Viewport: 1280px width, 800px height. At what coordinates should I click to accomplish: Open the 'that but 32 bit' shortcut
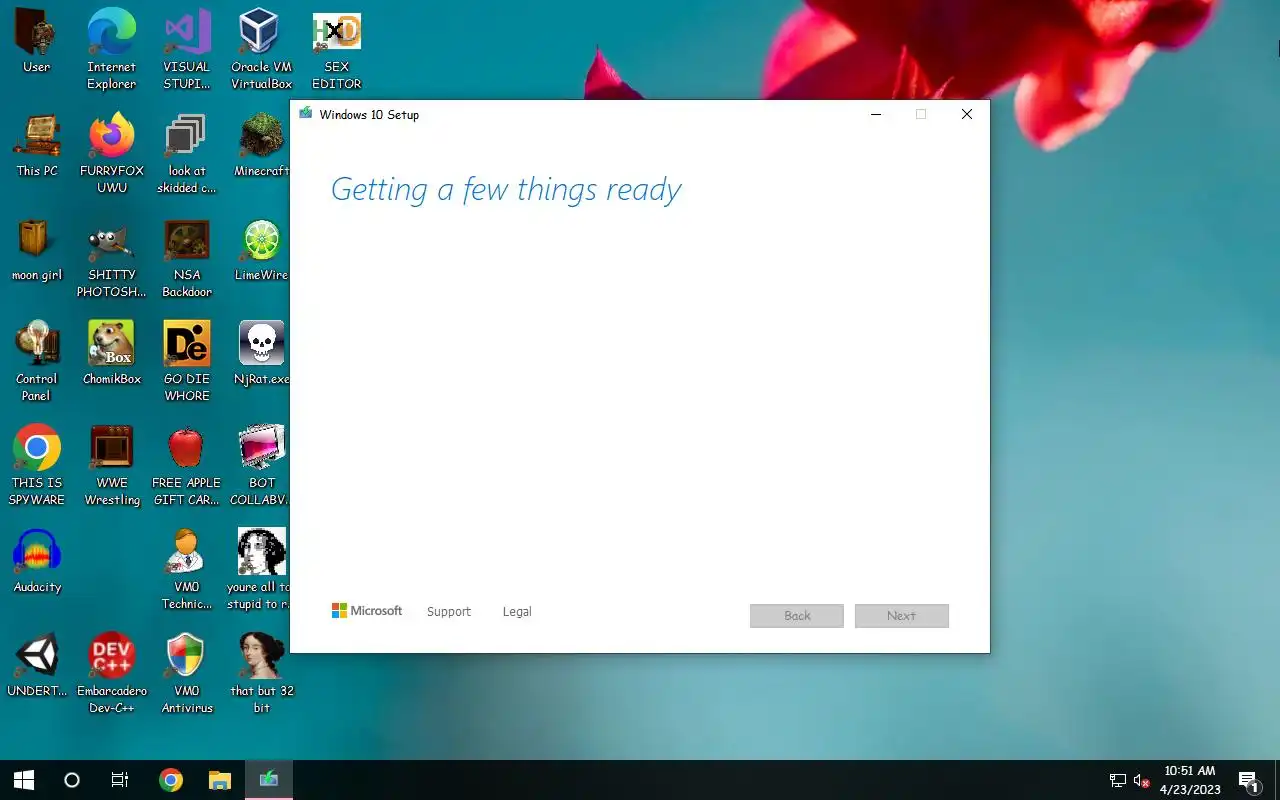point(261,673)
